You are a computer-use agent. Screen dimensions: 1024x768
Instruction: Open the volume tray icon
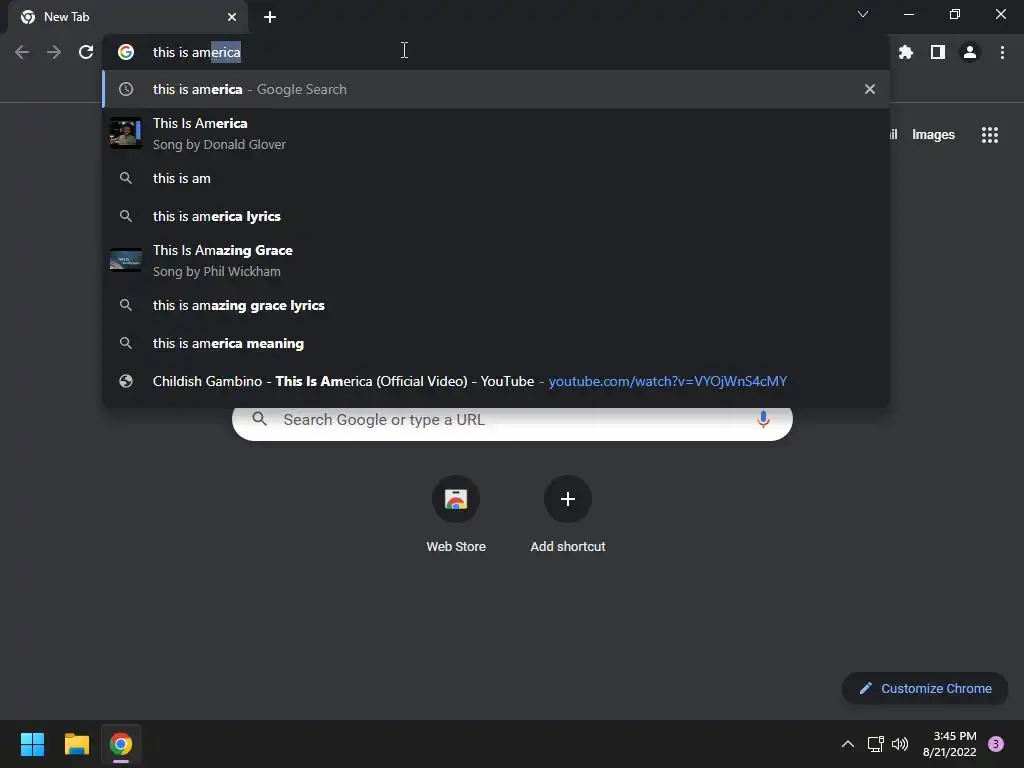(x=900, y=744)
